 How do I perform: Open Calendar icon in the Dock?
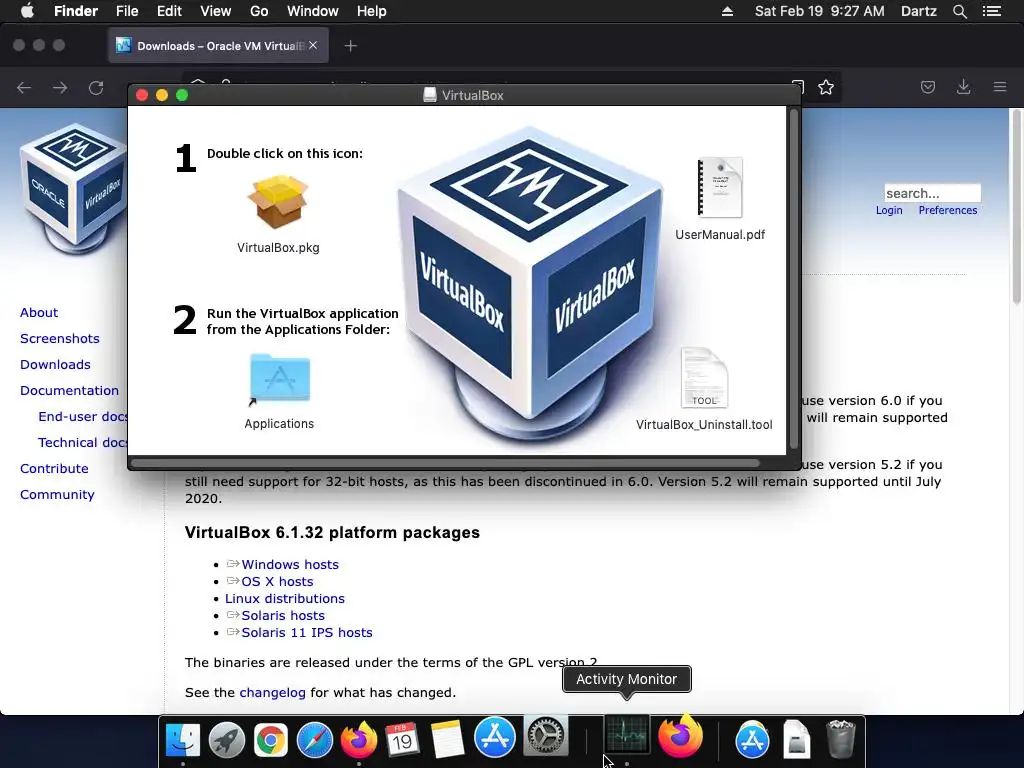(402, 739)
